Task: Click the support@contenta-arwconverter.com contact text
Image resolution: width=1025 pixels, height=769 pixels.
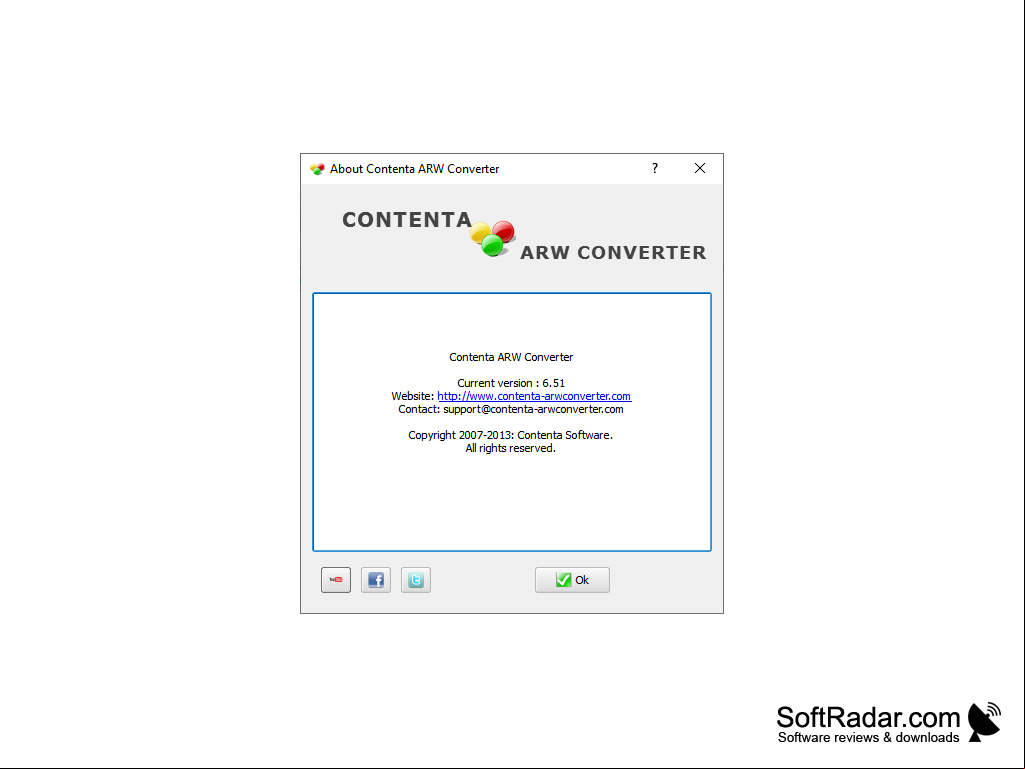Action: click(533, 409)
